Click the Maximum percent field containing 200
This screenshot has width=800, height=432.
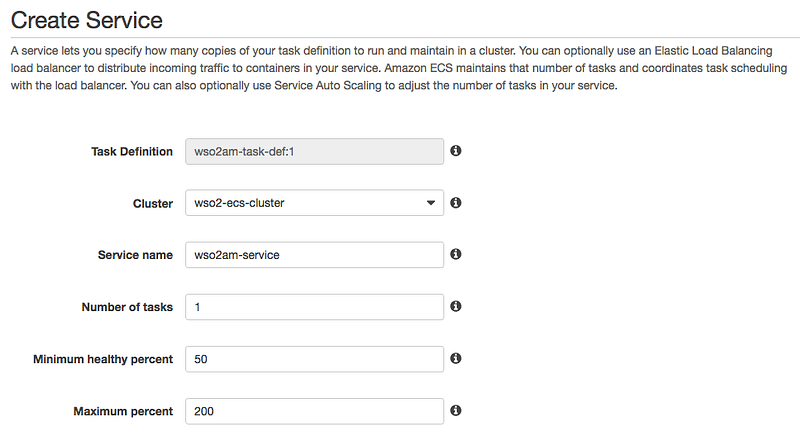point(313,411)
